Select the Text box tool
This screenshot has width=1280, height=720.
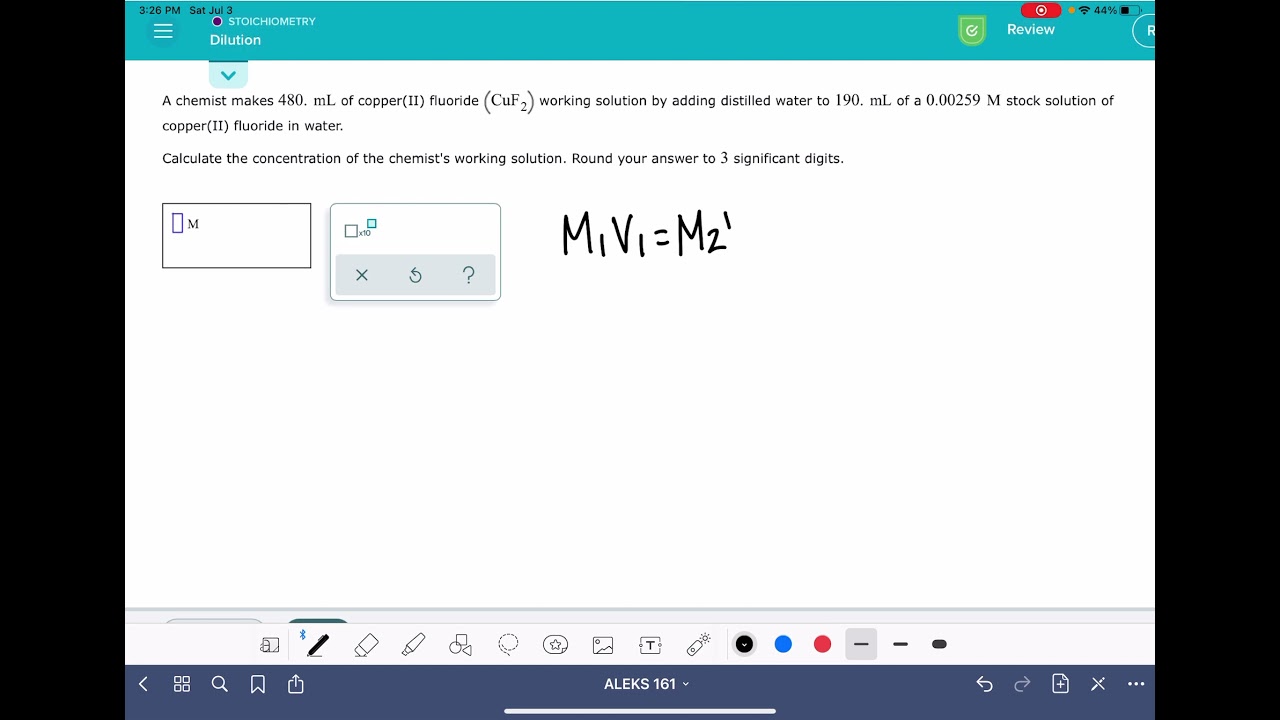pyautogui.click(x=650, y=645)
